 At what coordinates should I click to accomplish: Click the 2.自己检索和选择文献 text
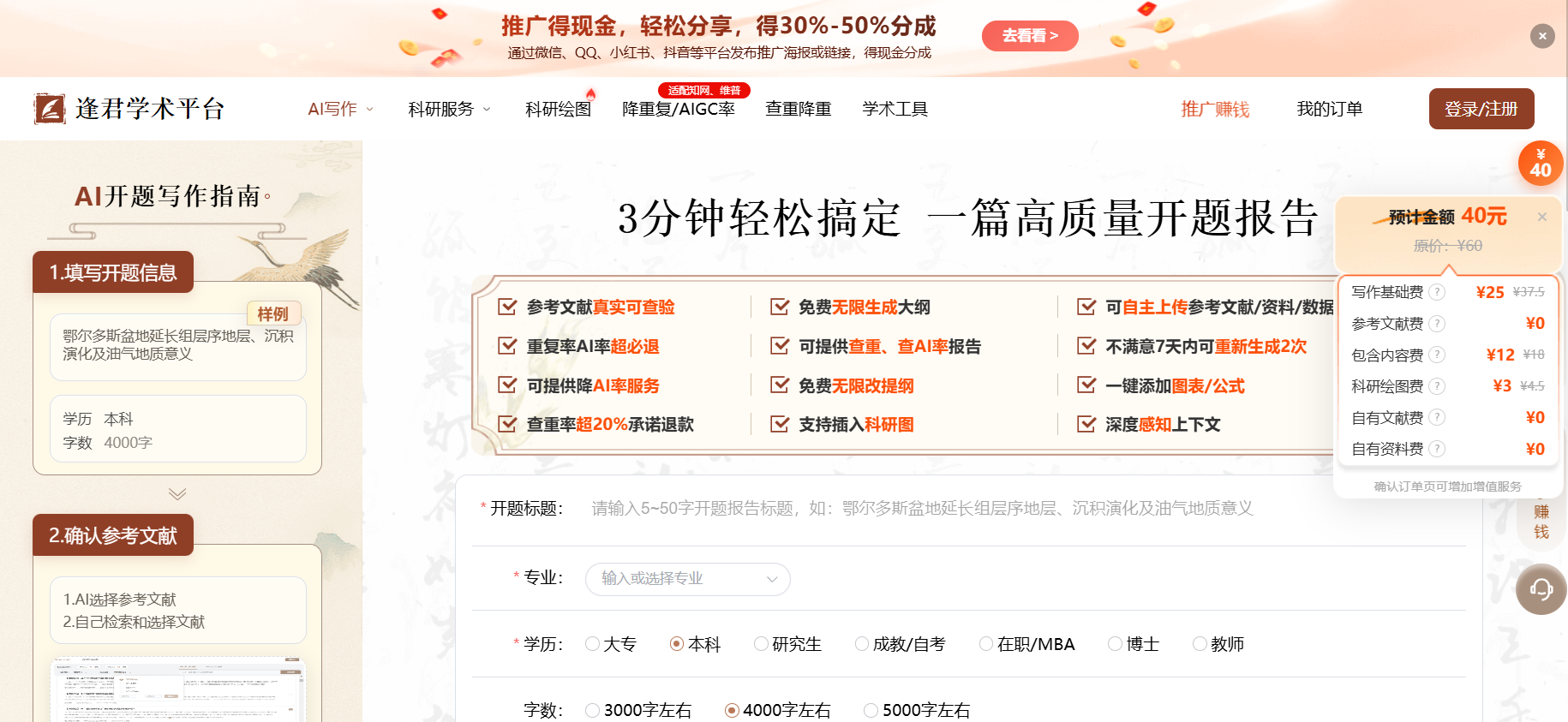pos(134,622)
